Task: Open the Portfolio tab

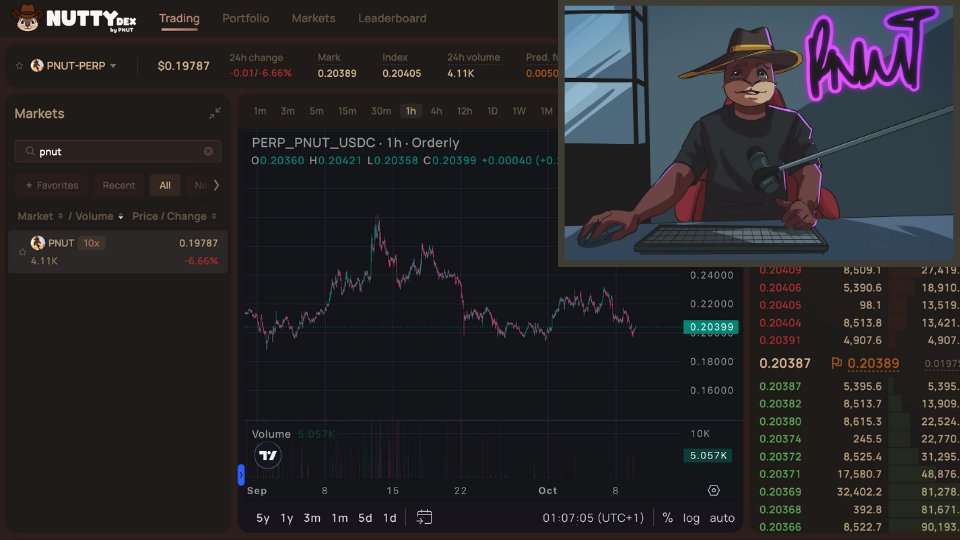Action: point(246,18)
